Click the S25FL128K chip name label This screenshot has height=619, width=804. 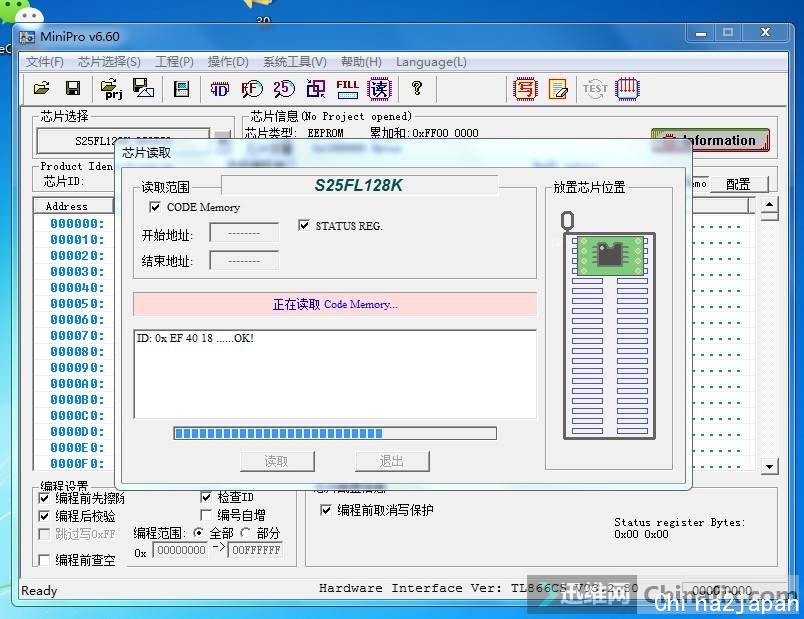click(x=359, y=185)
